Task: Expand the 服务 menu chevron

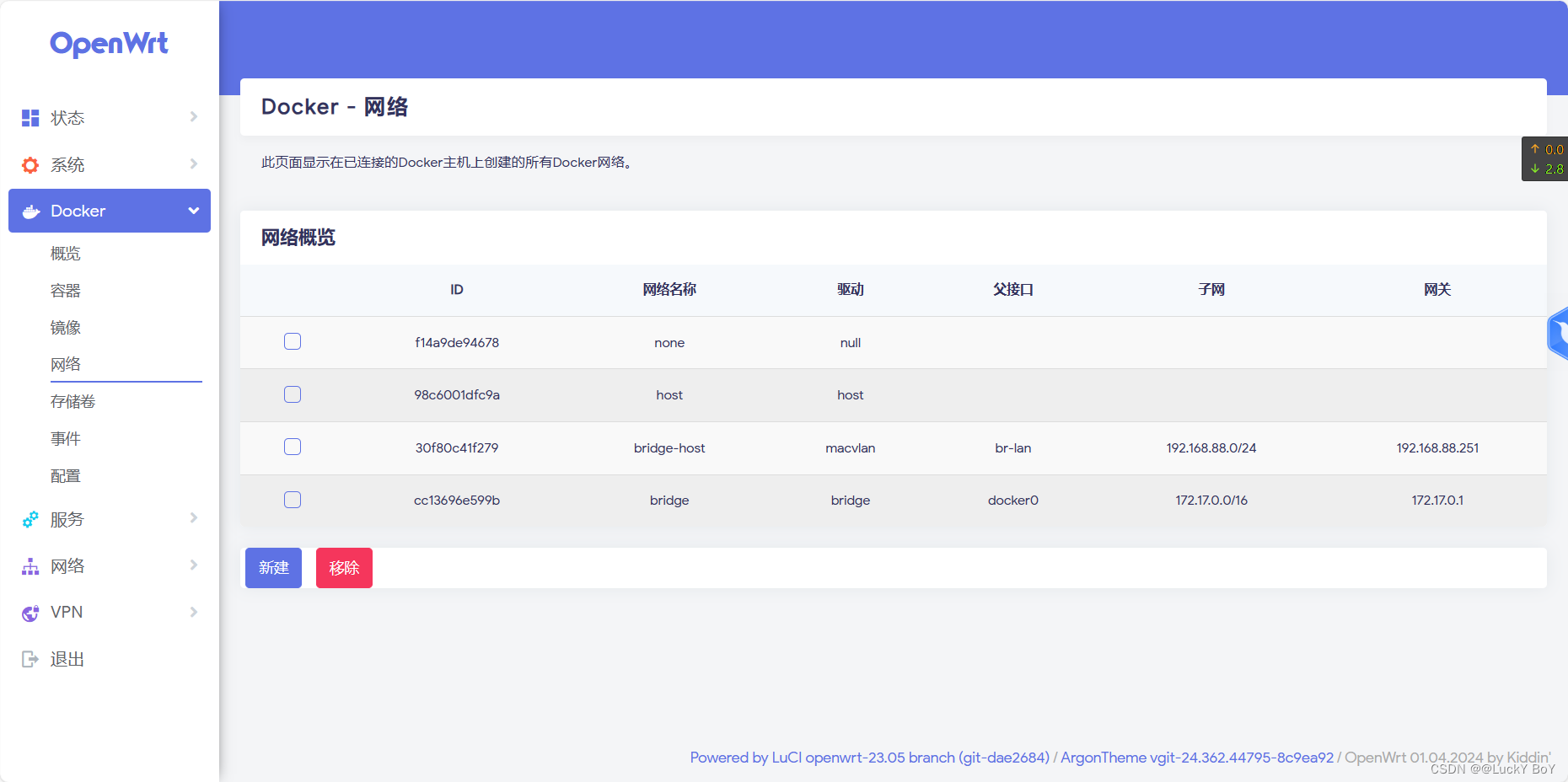Action: (x=193, y=518)
